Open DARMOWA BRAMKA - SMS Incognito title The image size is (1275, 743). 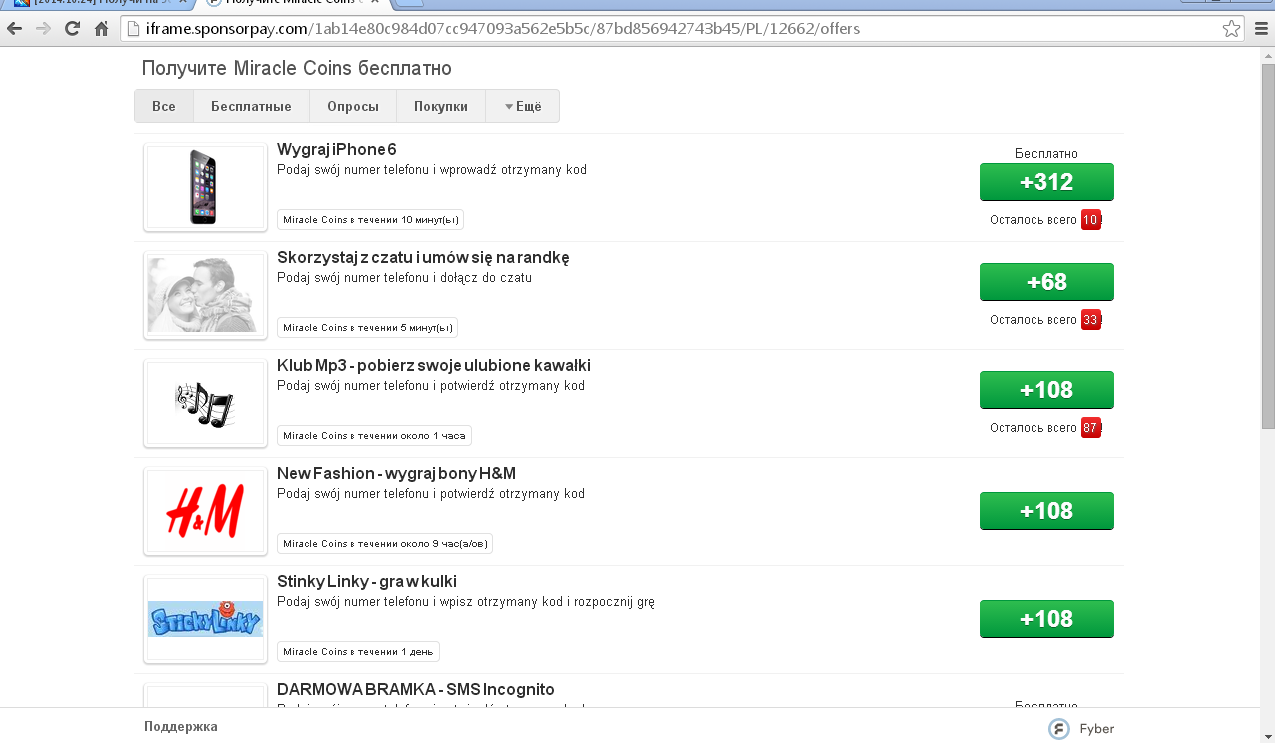[416, 690]
